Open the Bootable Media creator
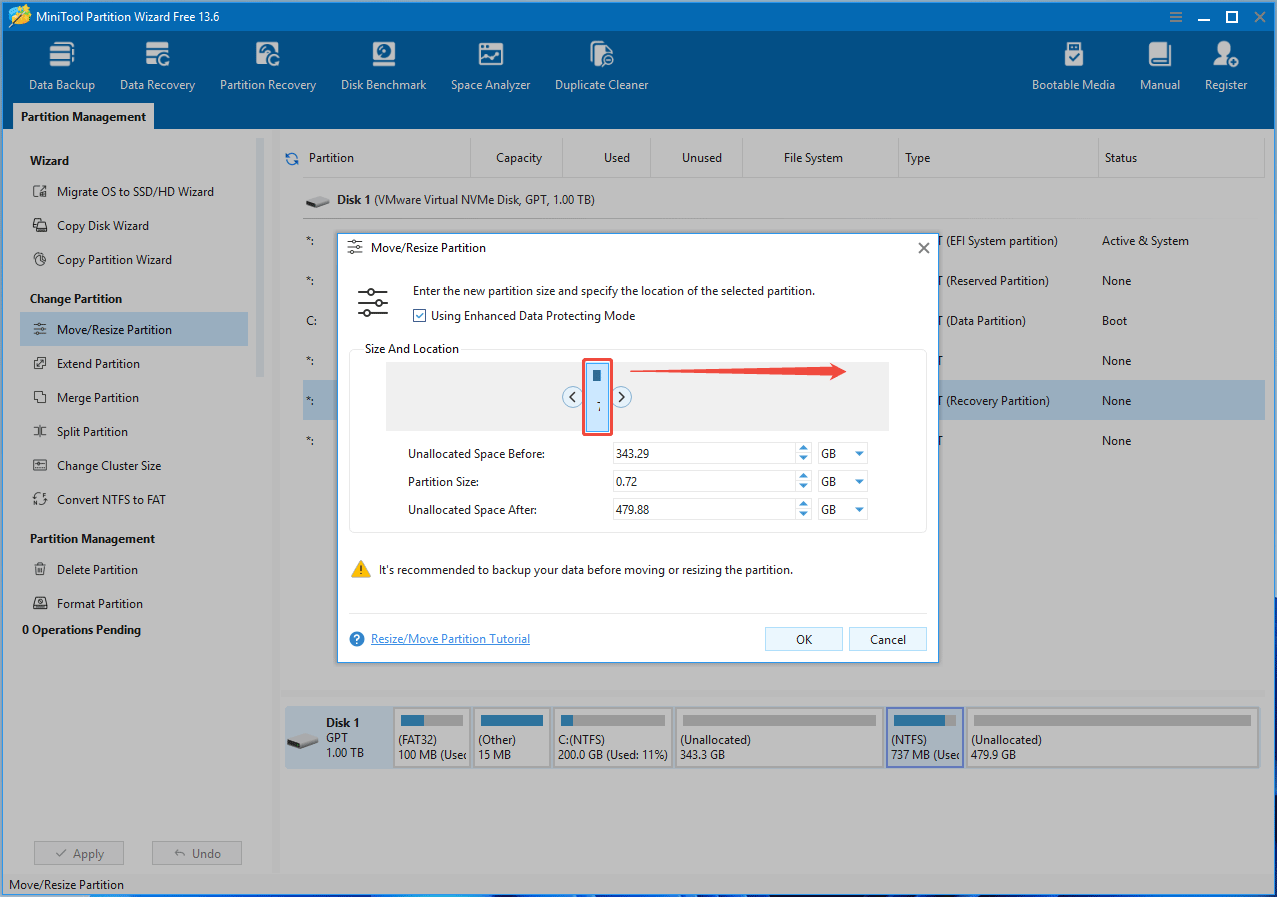Viewport: 1277px width, 897px height. tap(1073, 63)
